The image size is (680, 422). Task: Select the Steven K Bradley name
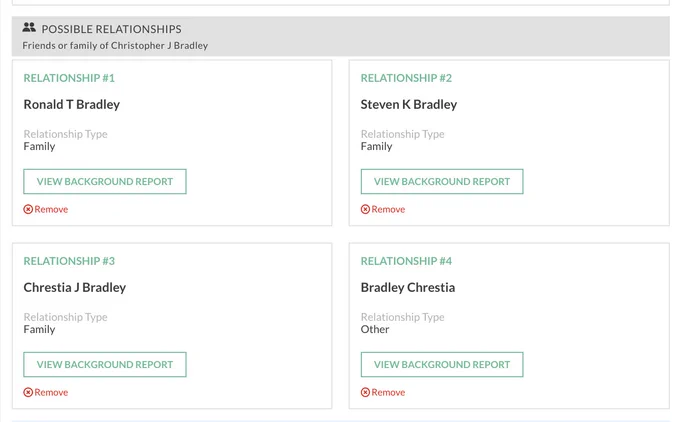point(409,105)
